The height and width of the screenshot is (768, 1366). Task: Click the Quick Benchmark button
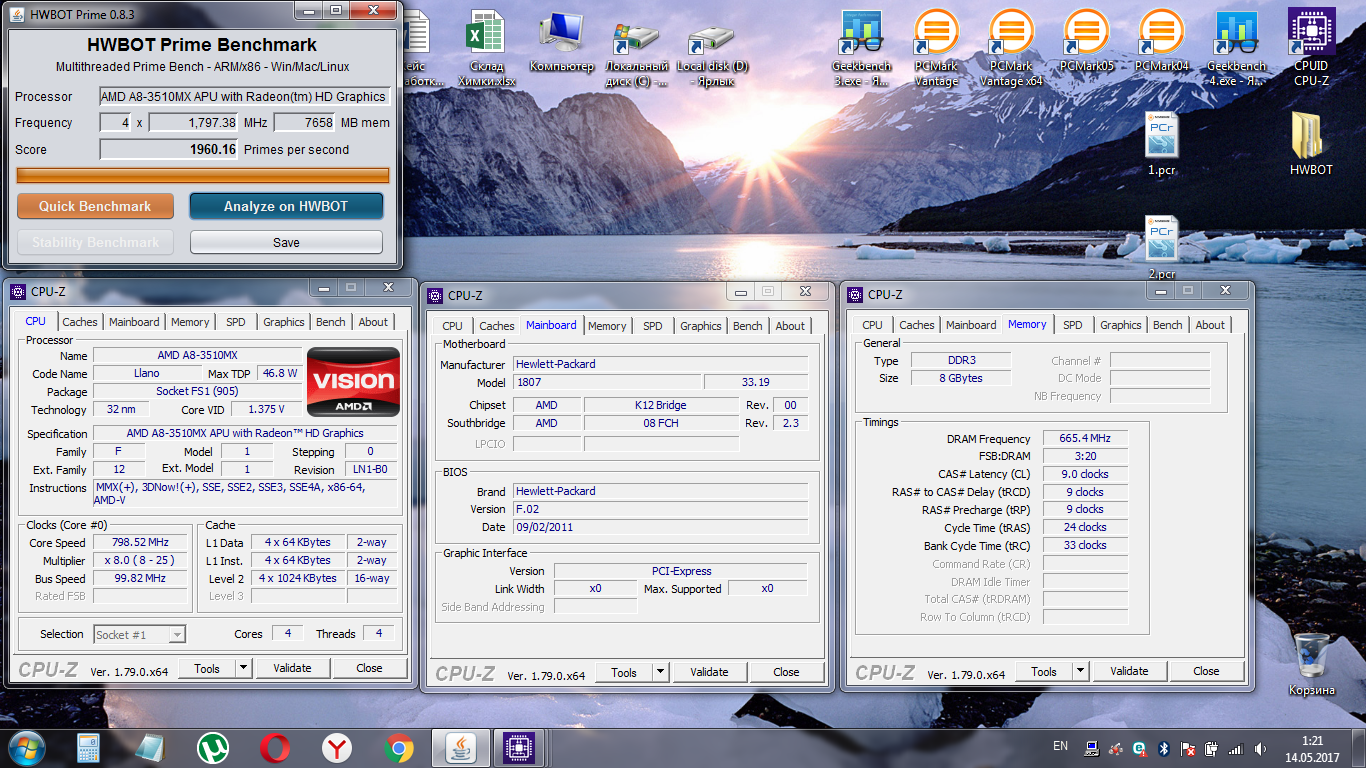pos(95,206)
